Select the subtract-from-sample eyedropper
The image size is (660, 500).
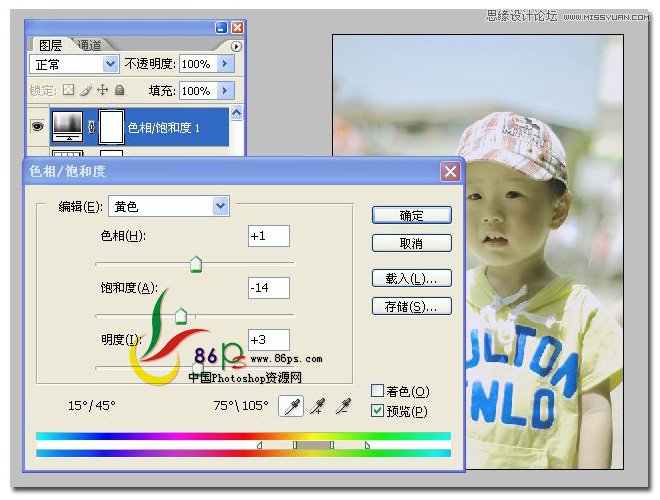pyautogui.click(x=343, y=407)
